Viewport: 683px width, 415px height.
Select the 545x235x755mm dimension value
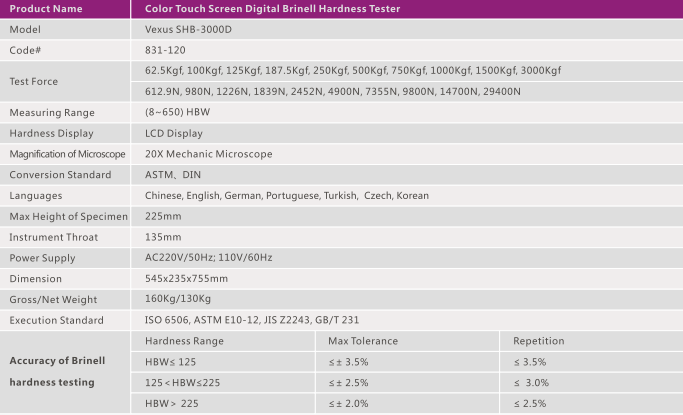click(187, 278)
